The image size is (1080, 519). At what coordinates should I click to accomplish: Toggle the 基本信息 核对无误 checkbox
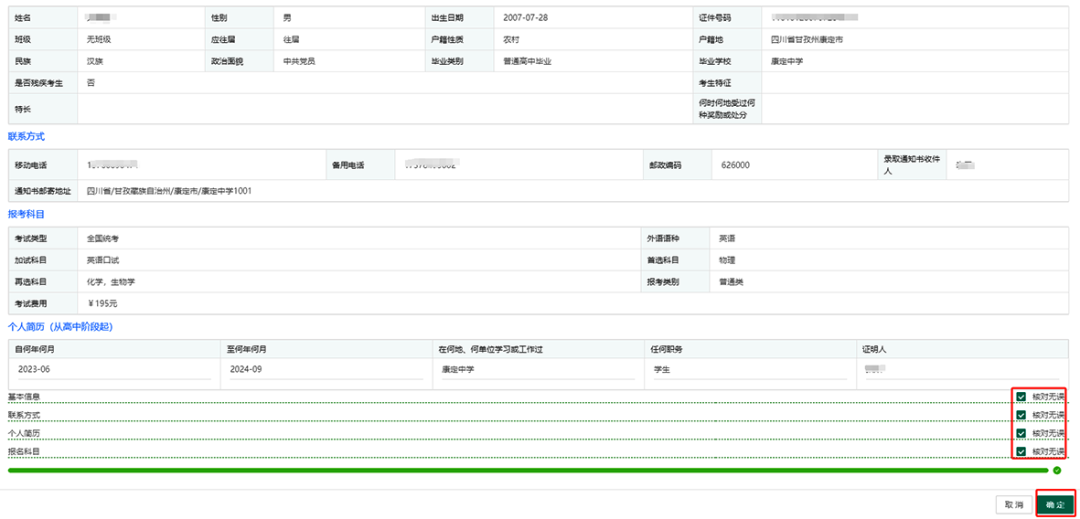[x=1021, y=397]
